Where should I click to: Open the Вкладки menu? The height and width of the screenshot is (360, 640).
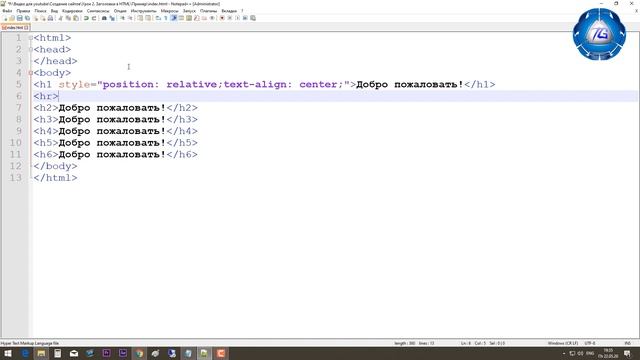point(229,11)
